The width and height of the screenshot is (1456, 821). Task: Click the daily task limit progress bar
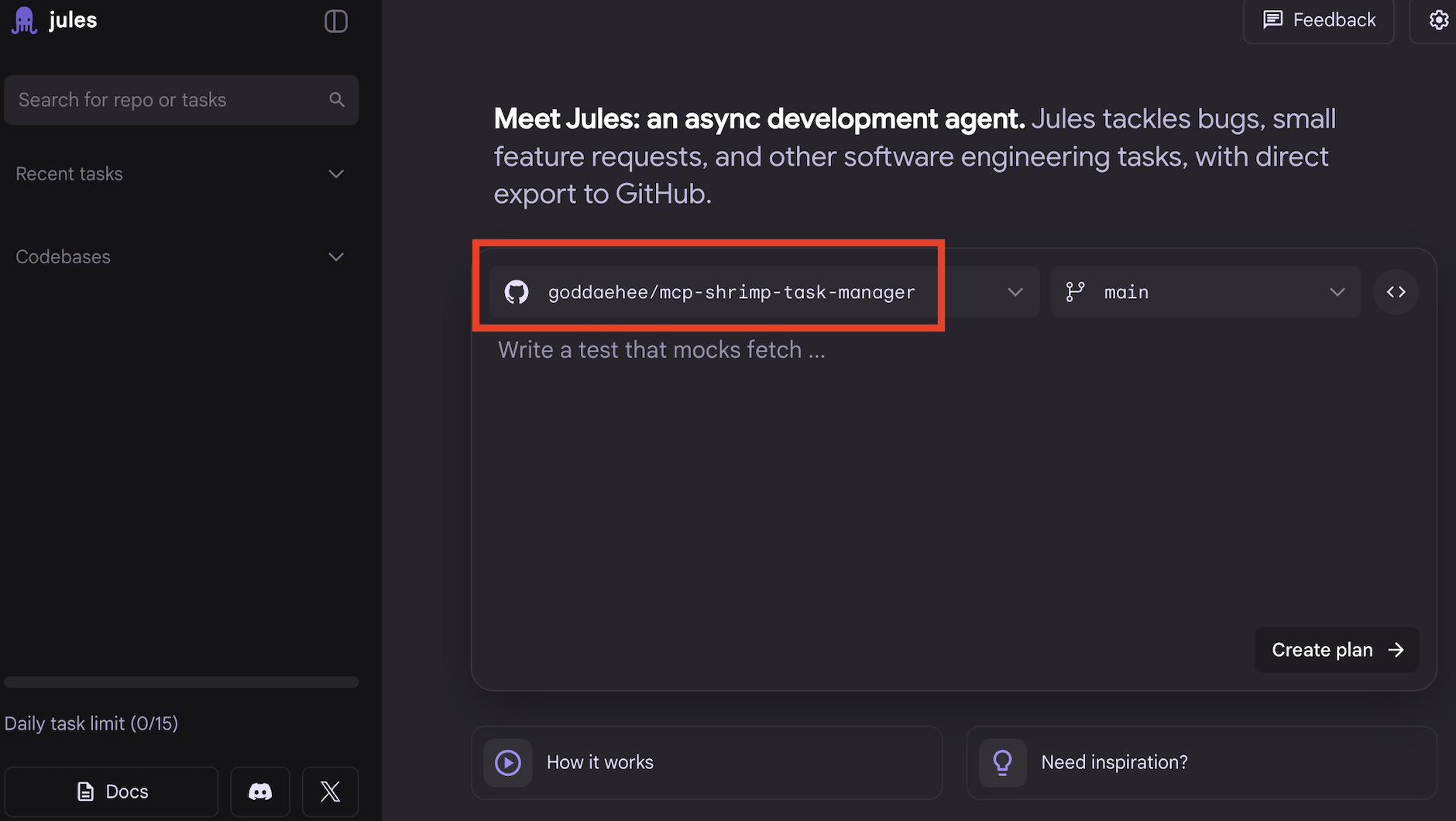coord(181,682)
